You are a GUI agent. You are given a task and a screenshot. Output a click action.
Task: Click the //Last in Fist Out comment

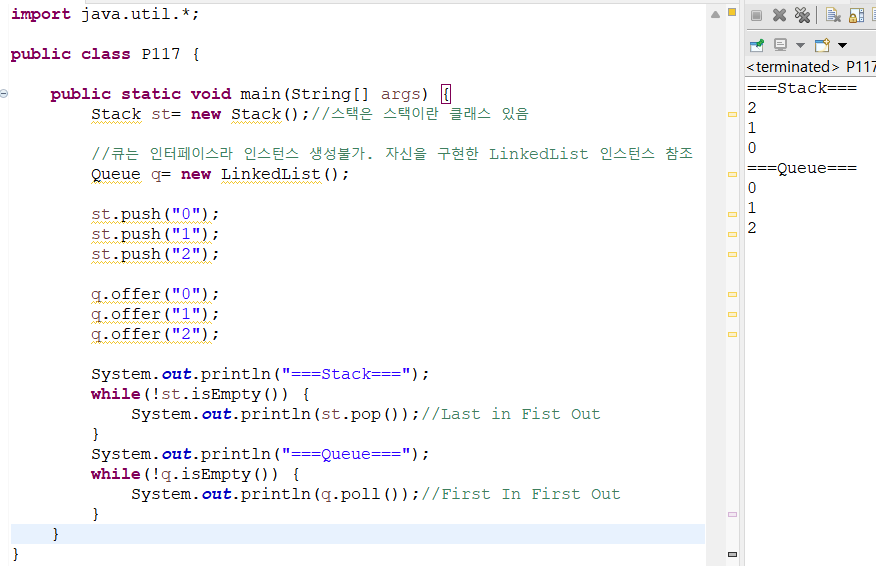click(x=511, y=414)
